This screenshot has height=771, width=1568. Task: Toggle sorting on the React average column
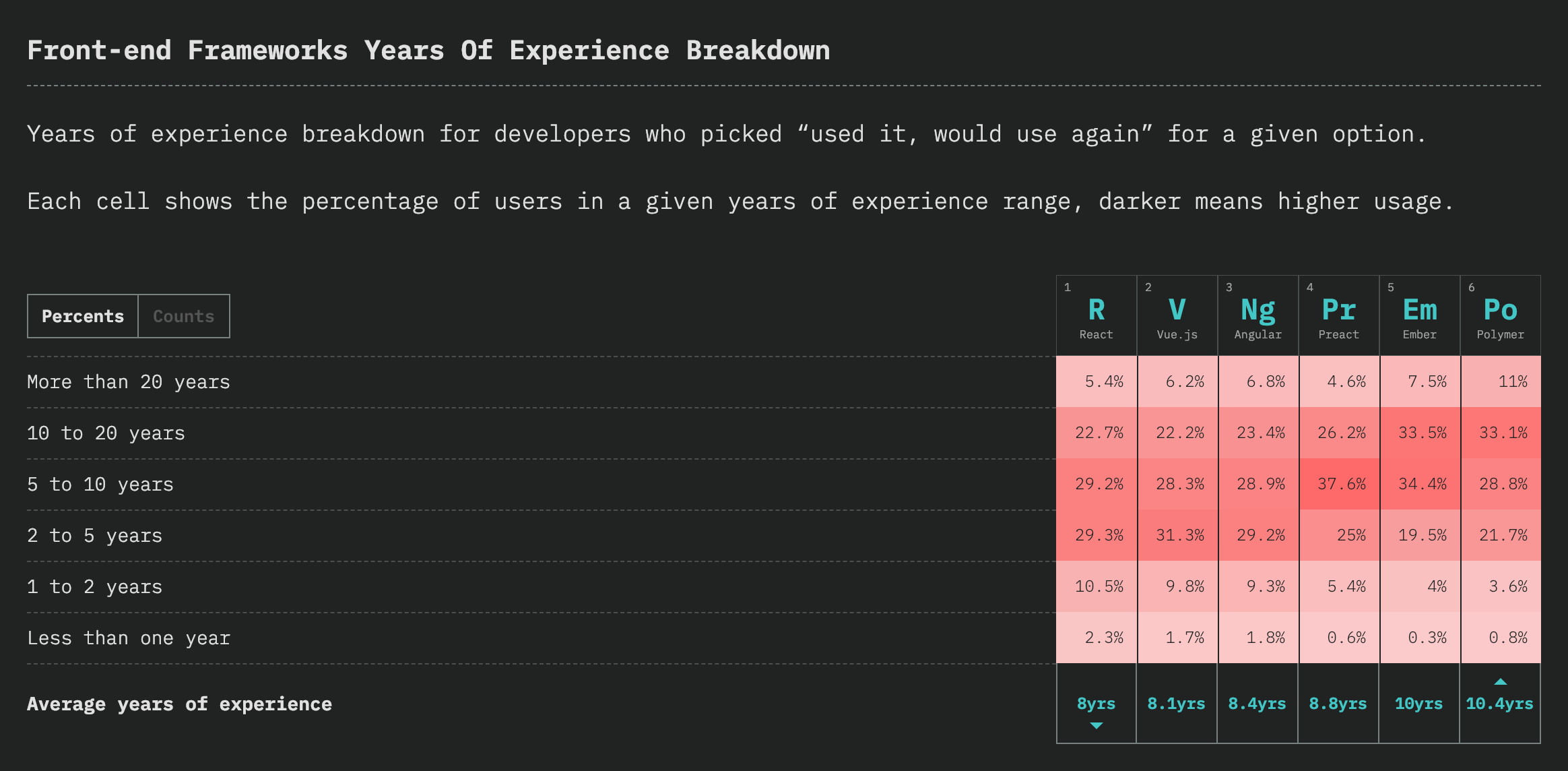tap(1096, 703)
